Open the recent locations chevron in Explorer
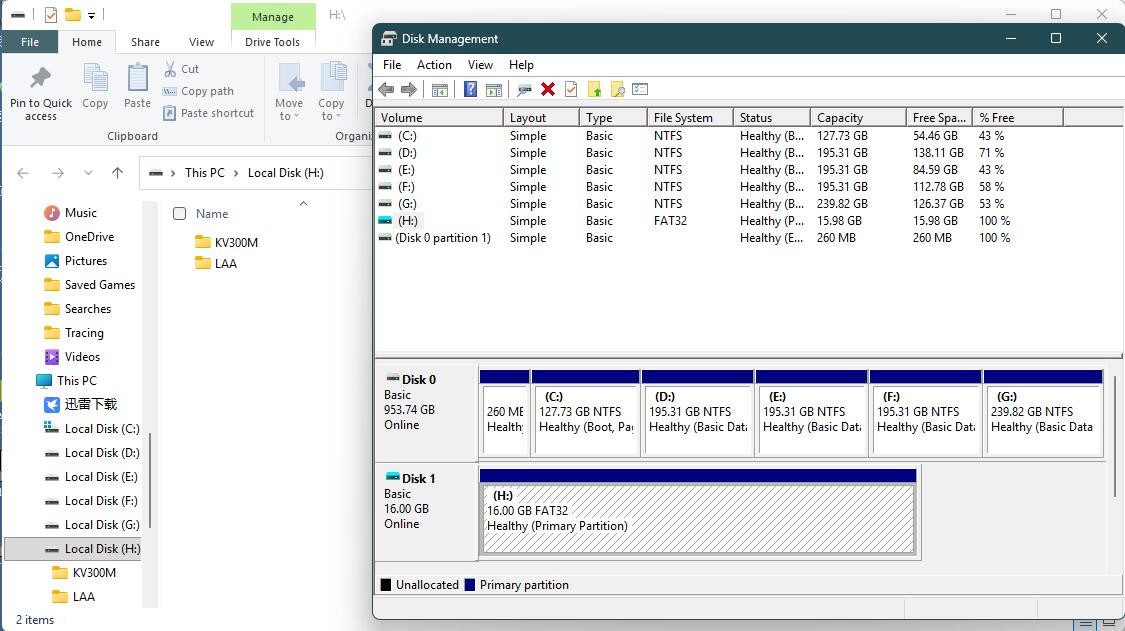The image size is (1125, 631). pyautogui.click(x=88, y=173)
